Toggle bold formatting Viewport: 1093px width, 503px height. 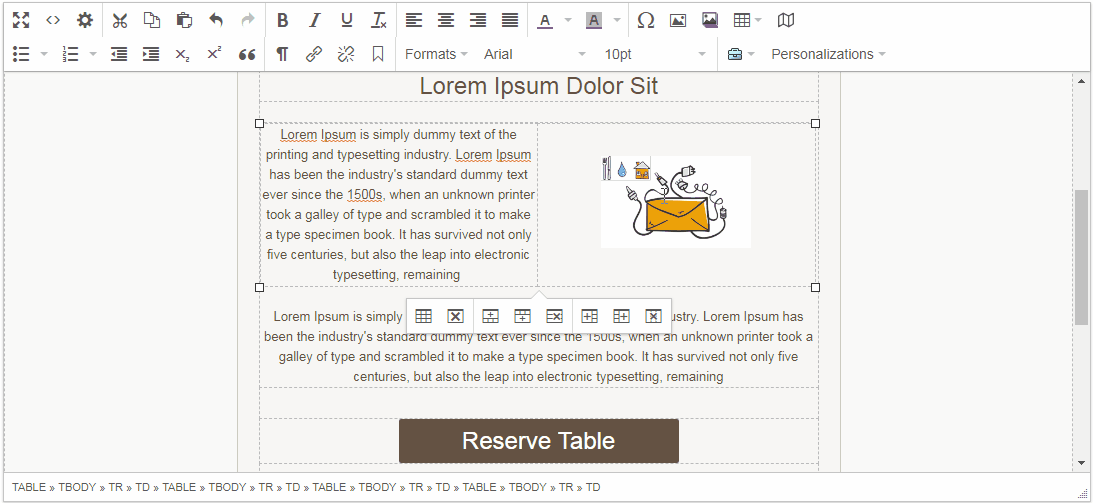pyautogui.click(x=282, y=20)
